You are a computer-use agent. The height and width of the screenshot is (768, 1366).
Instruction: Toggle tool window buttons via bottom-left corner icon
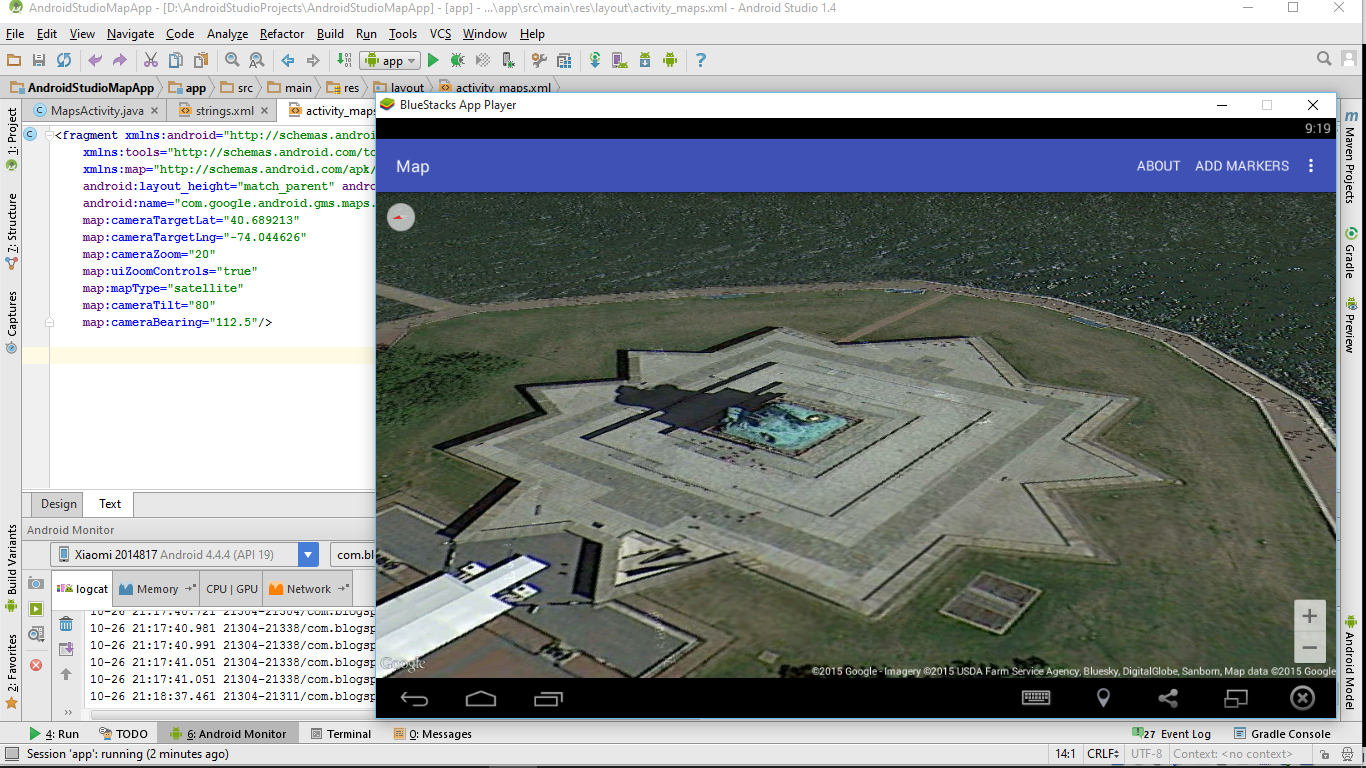11,754
